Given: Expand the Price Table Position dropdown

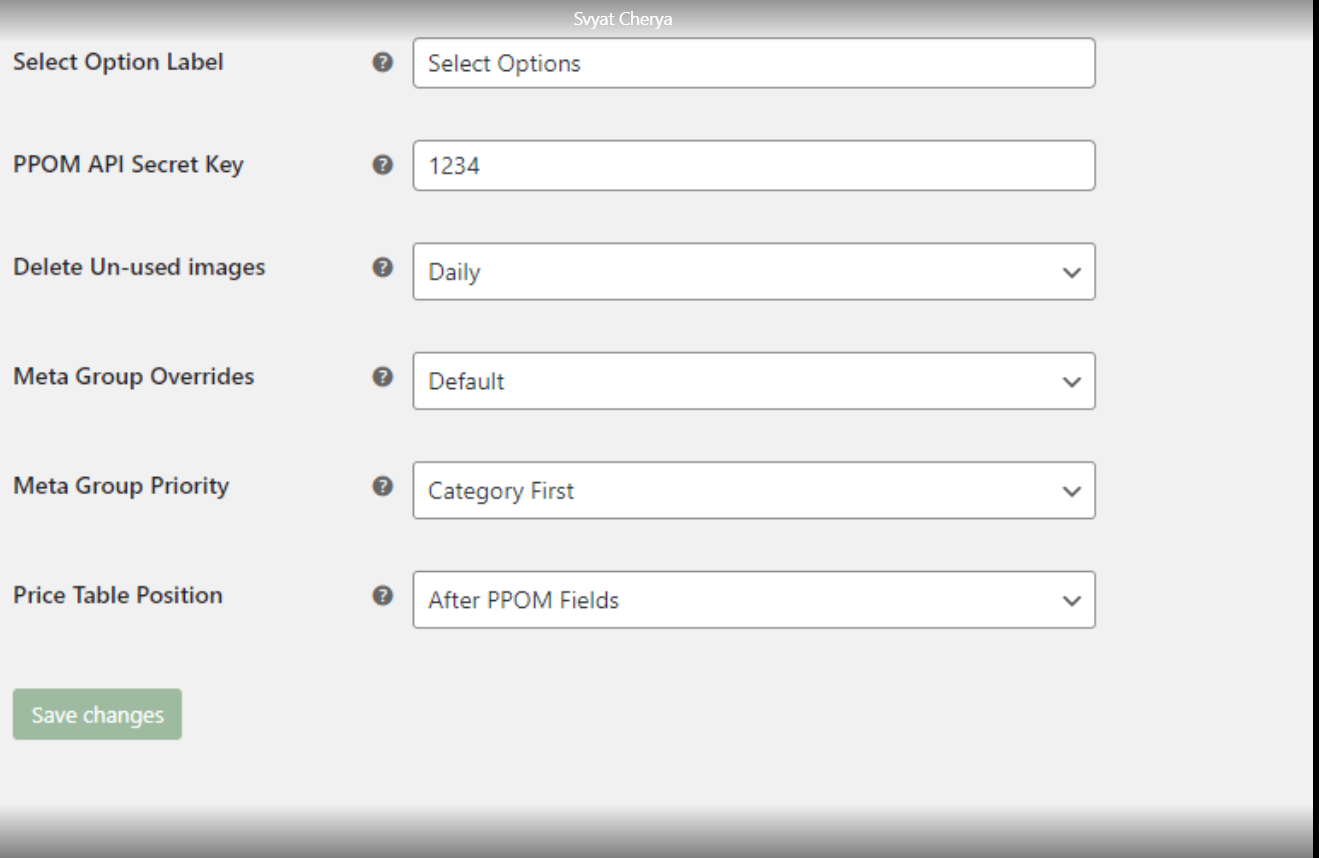Looking at the screenshot, I should coord(753,601).
